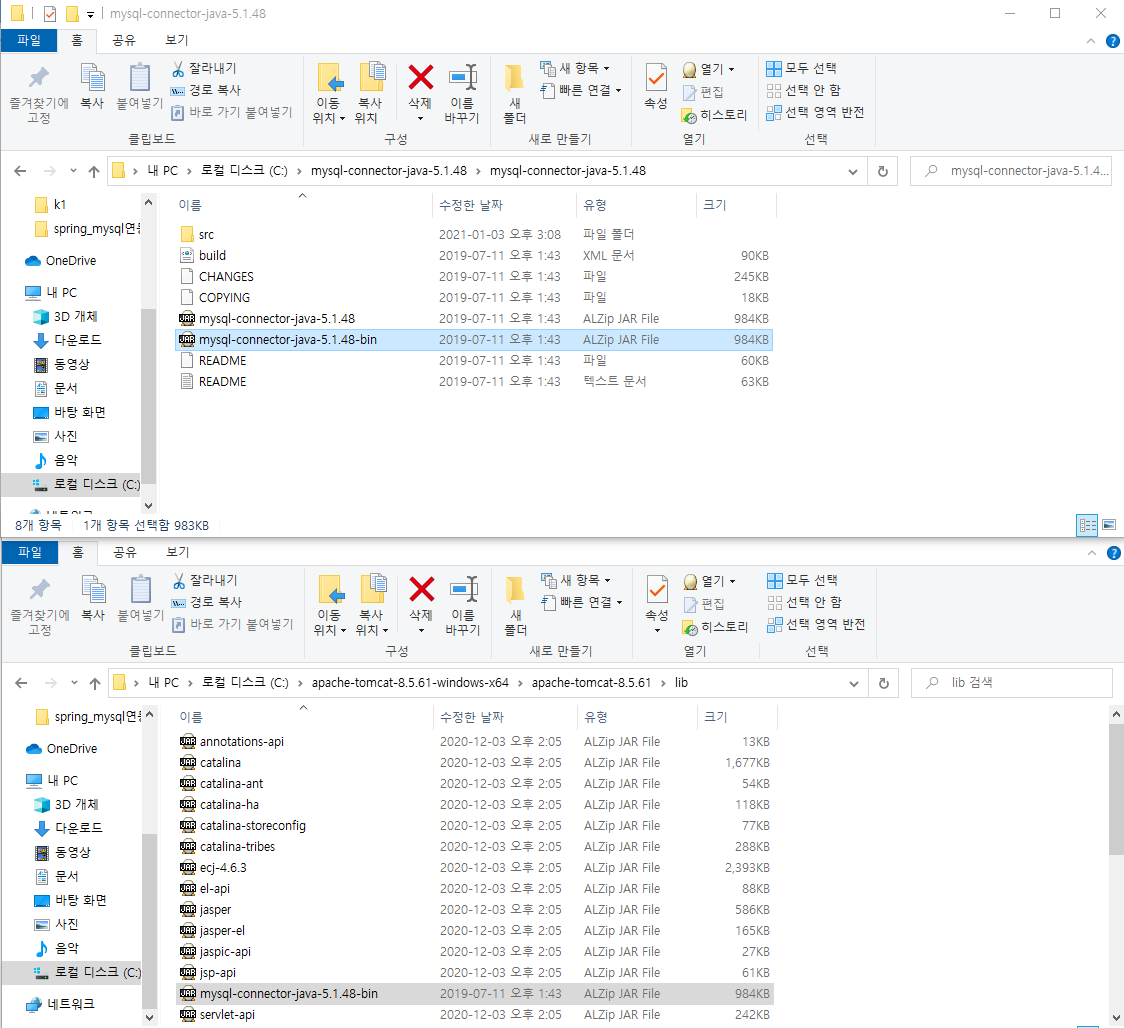Click Select all (모두 선택) in top window
The image size is (1124, 1028).
click(x=801, y=68)
